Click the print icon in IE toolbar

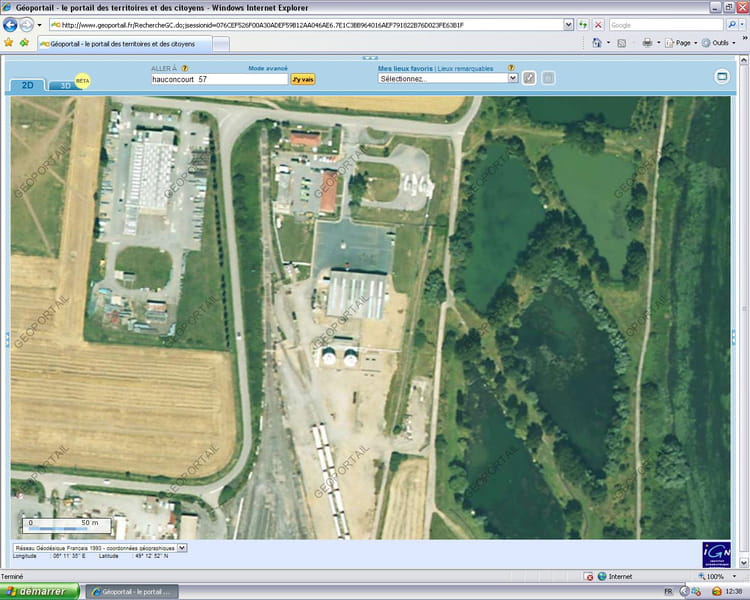[647, 43]
